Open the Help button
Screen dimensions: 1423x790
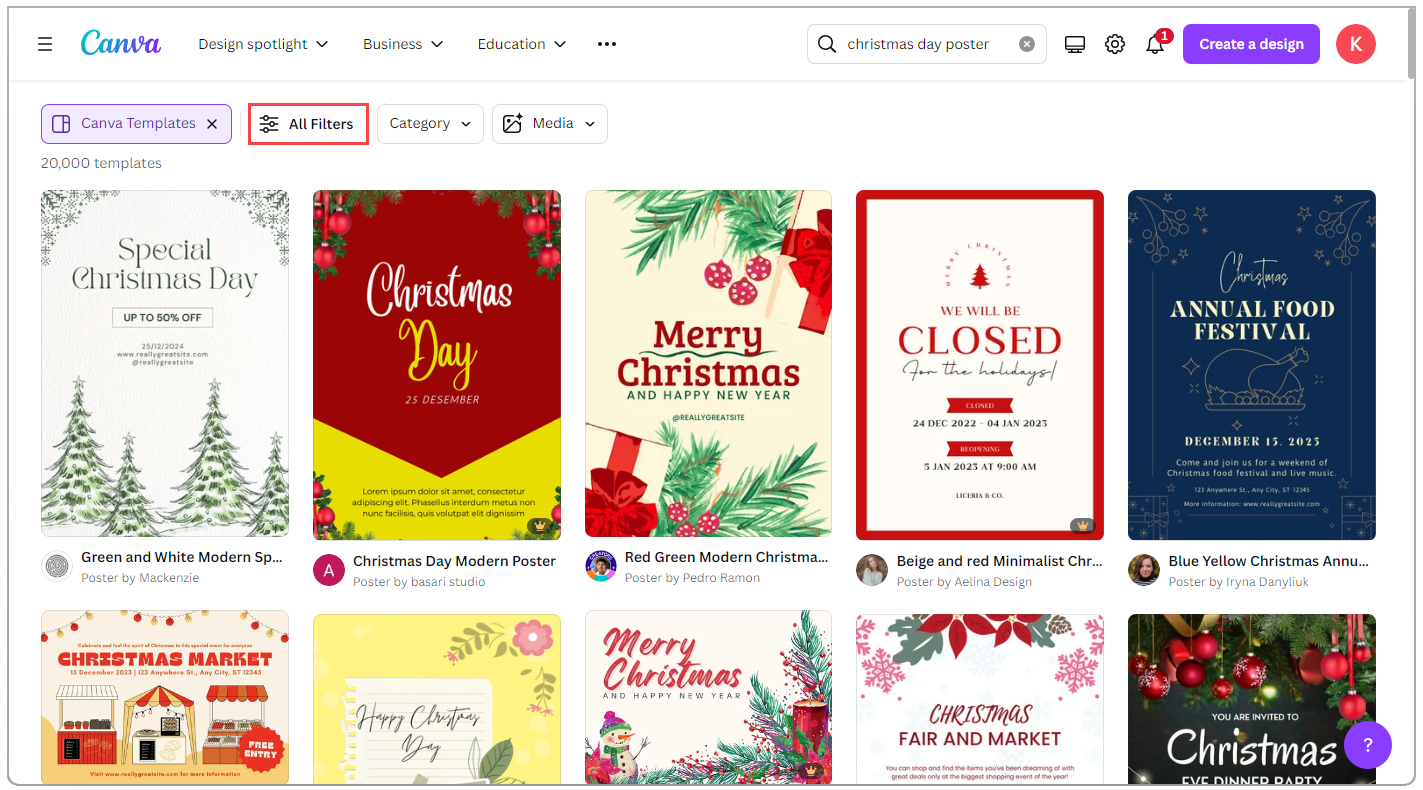click(1367, 745)
